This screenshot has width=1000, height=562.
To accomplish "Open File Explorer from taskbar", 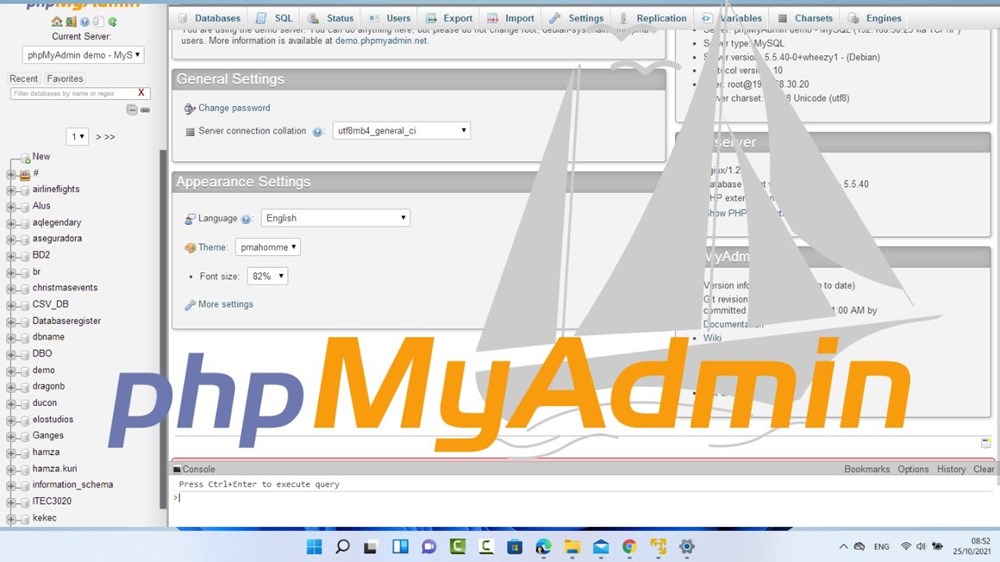I will point(572,547).
